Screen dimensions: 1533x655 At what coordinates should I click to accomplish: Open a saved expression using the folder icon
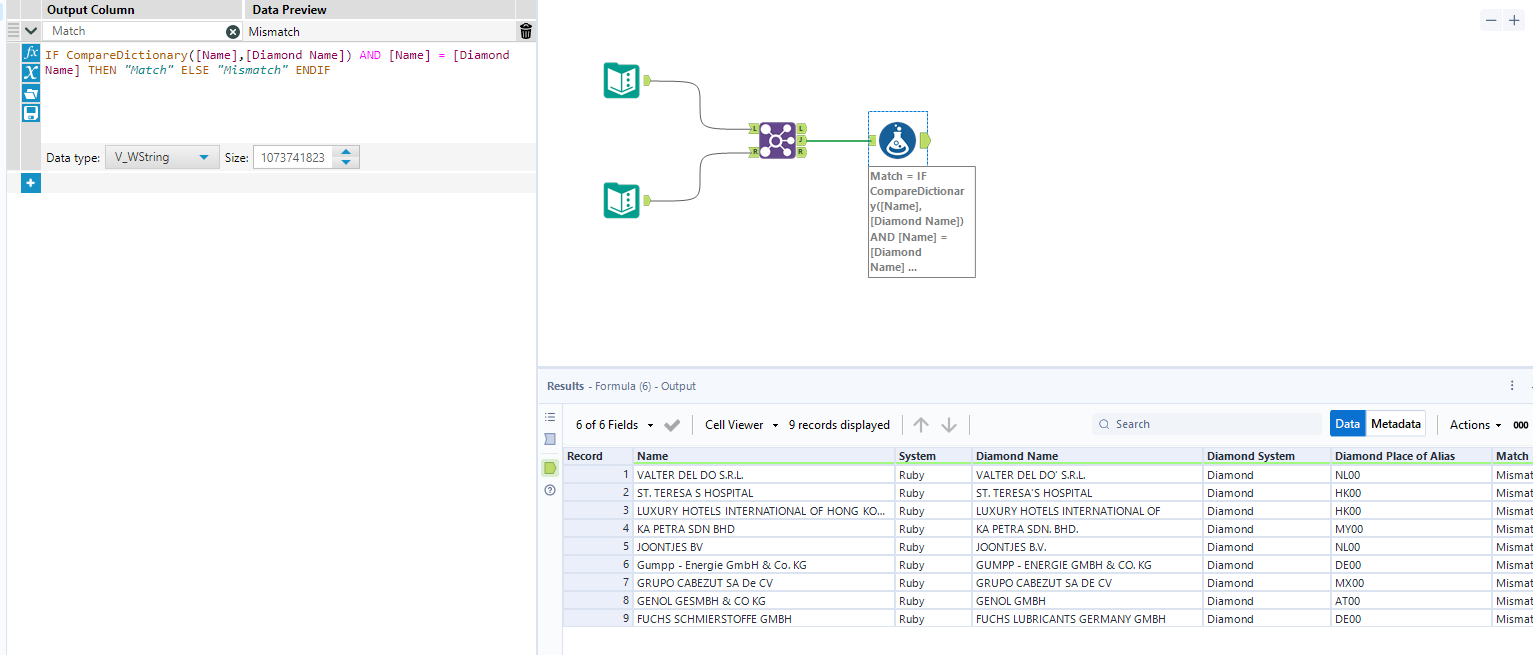point(30,92)
